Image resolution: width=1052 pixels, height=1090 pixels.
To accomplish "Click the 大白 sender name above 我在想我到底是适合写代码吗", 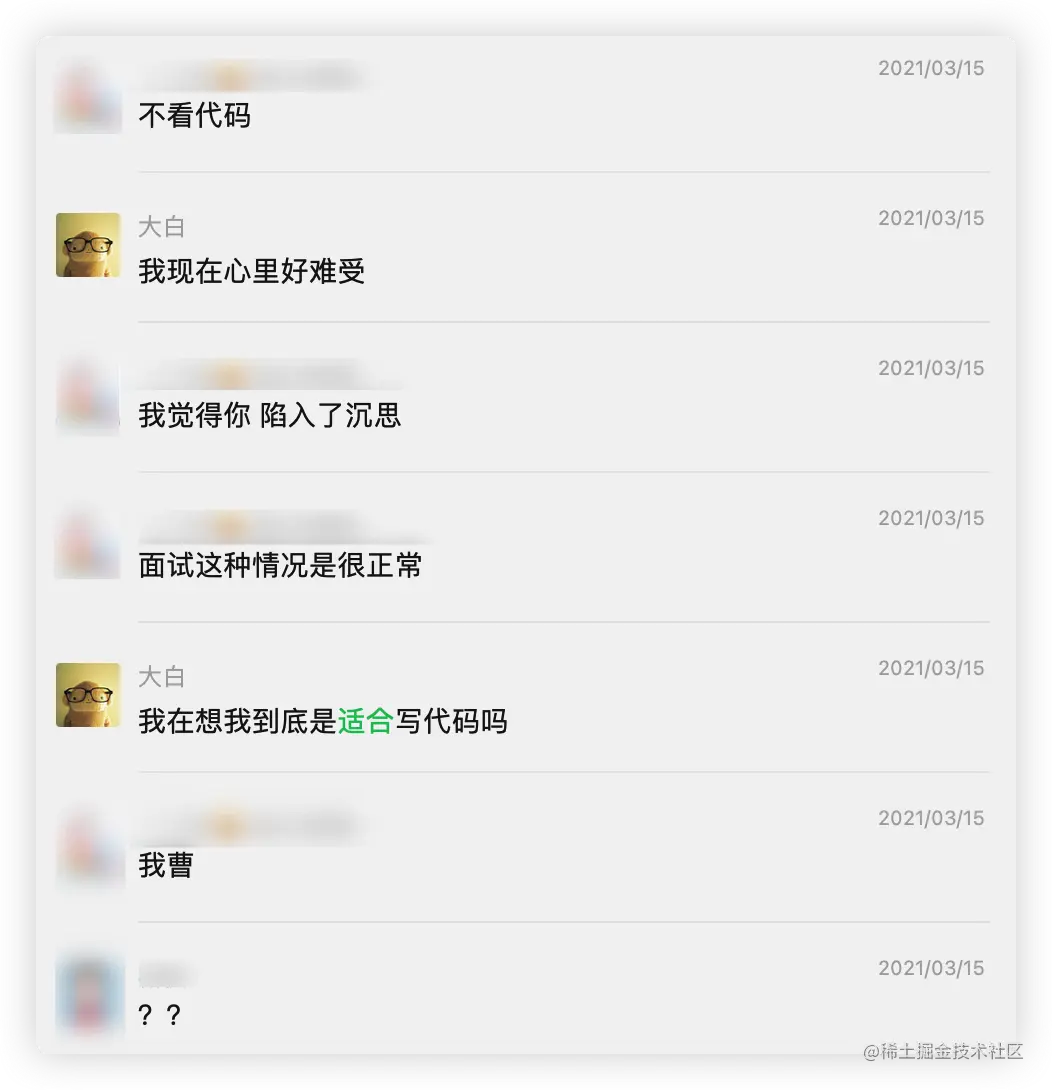I will pos(161,677).
